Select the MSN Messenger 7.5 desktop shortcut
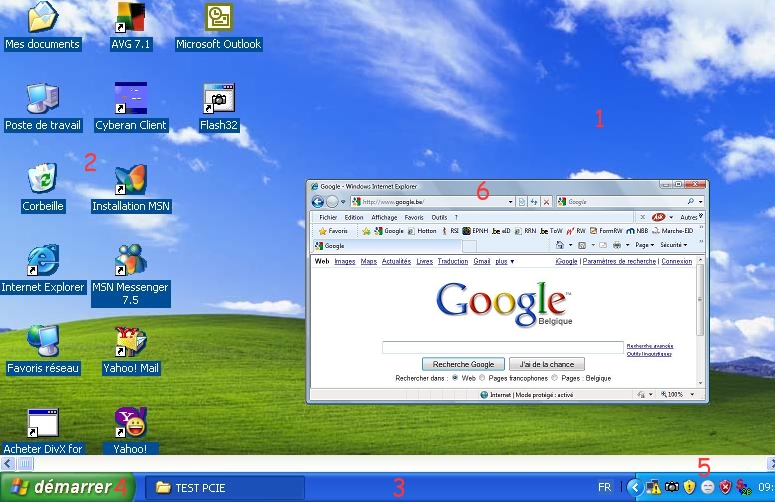775x502 pixels. click(130, 274)
